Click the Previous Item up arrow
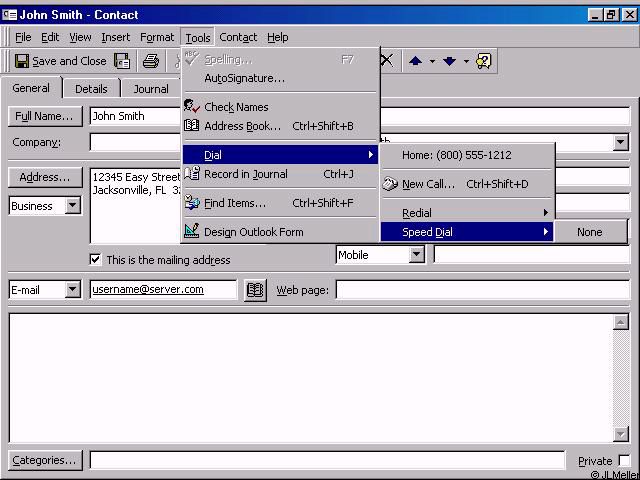 click(x=416, y=61)
